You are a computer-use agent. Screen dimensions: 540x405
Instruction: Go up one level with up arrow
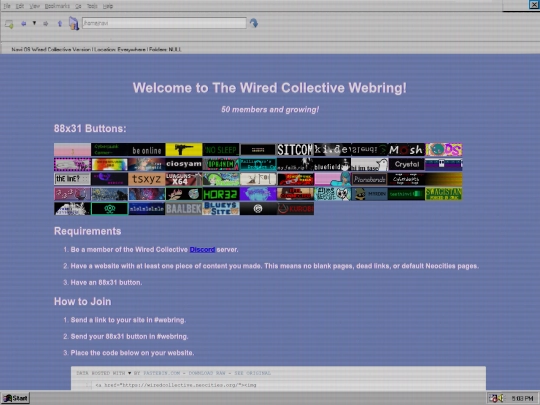(x=60, y=23)
